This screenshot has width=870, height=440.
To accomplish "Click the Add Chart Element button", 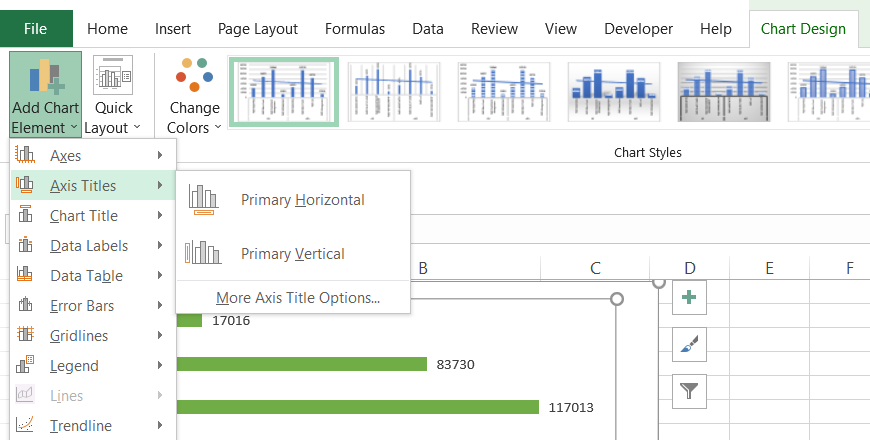I will 45,95.
